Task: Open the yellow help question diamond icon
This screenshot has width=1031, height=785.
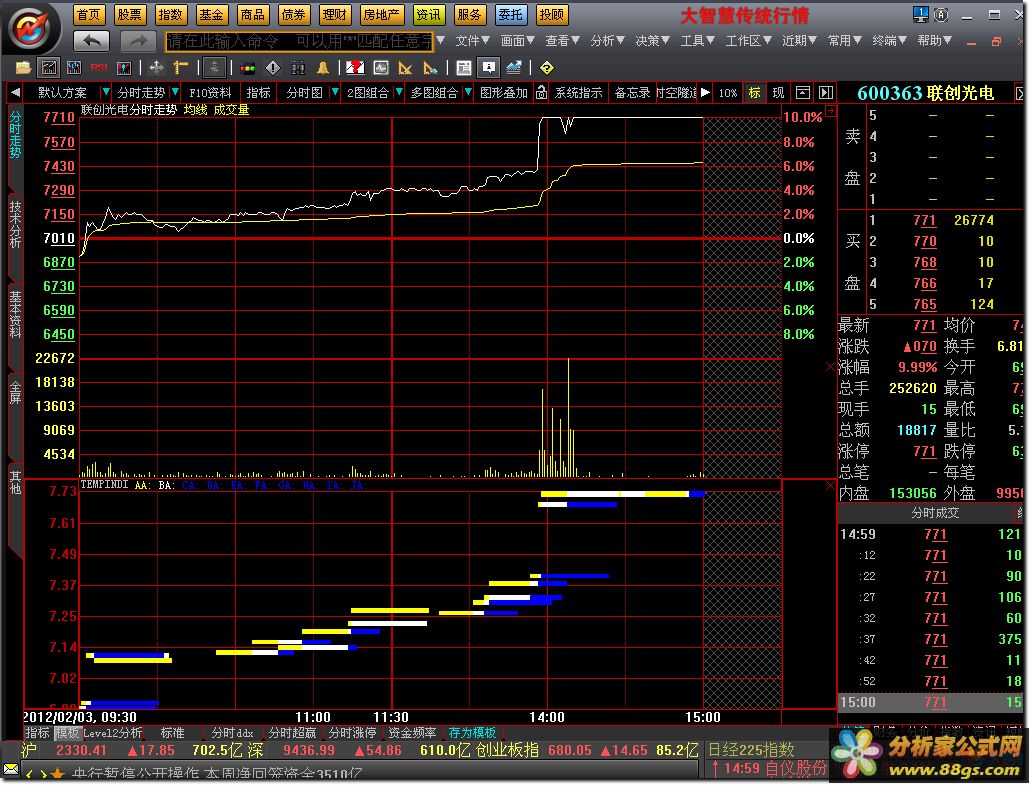Action: pos(546,68)
